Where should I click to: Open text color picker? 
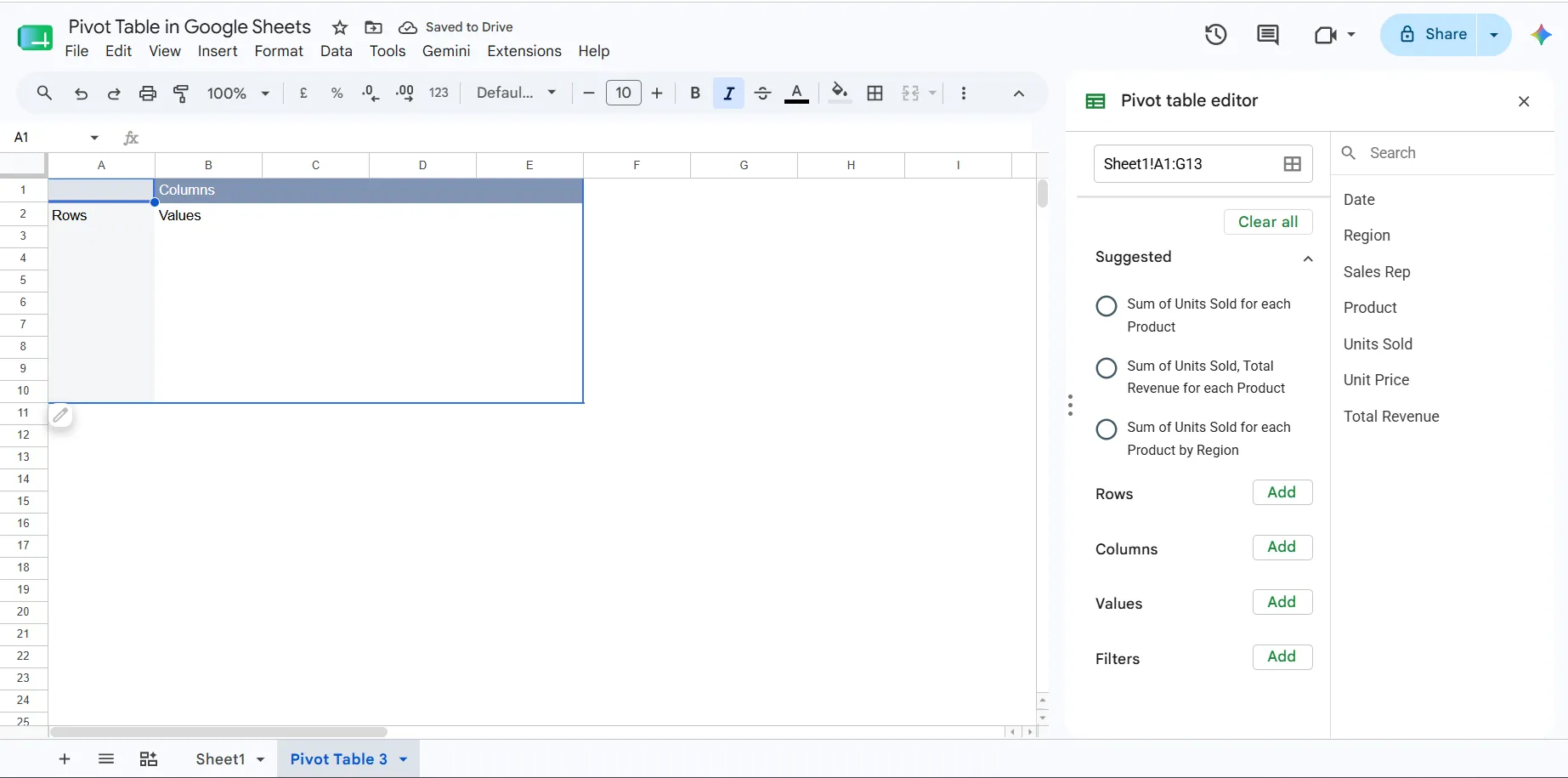[796, 94]
